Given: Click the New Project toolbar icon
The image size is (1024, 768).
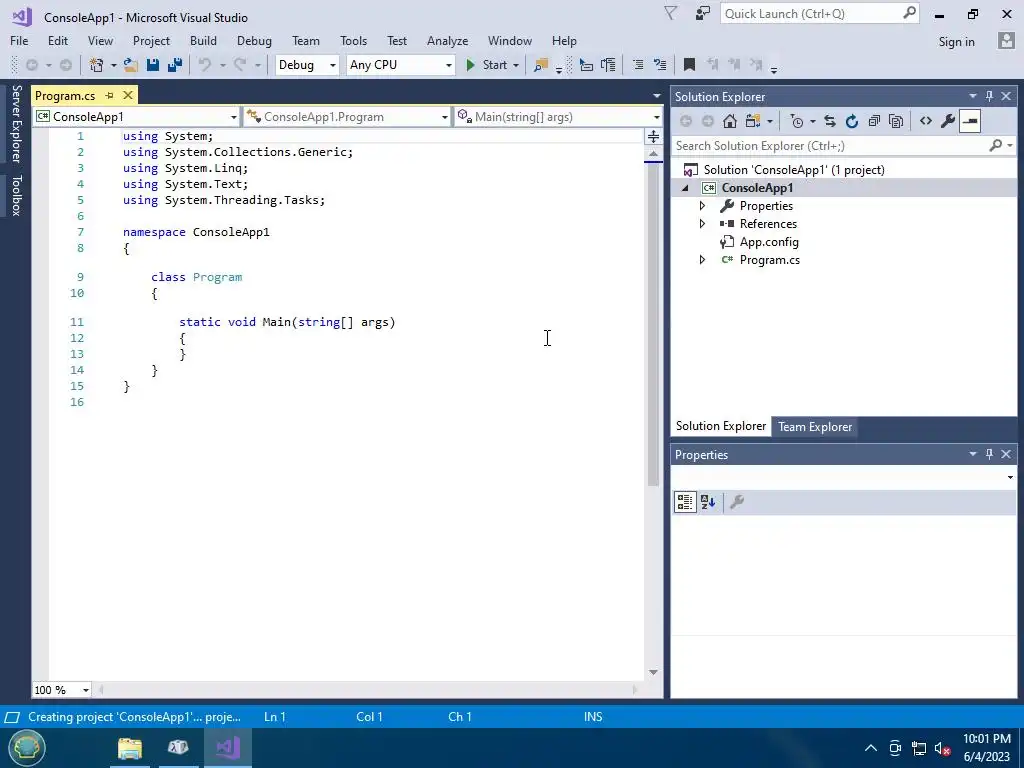Looking at the screenshot, I should [97, 65].
